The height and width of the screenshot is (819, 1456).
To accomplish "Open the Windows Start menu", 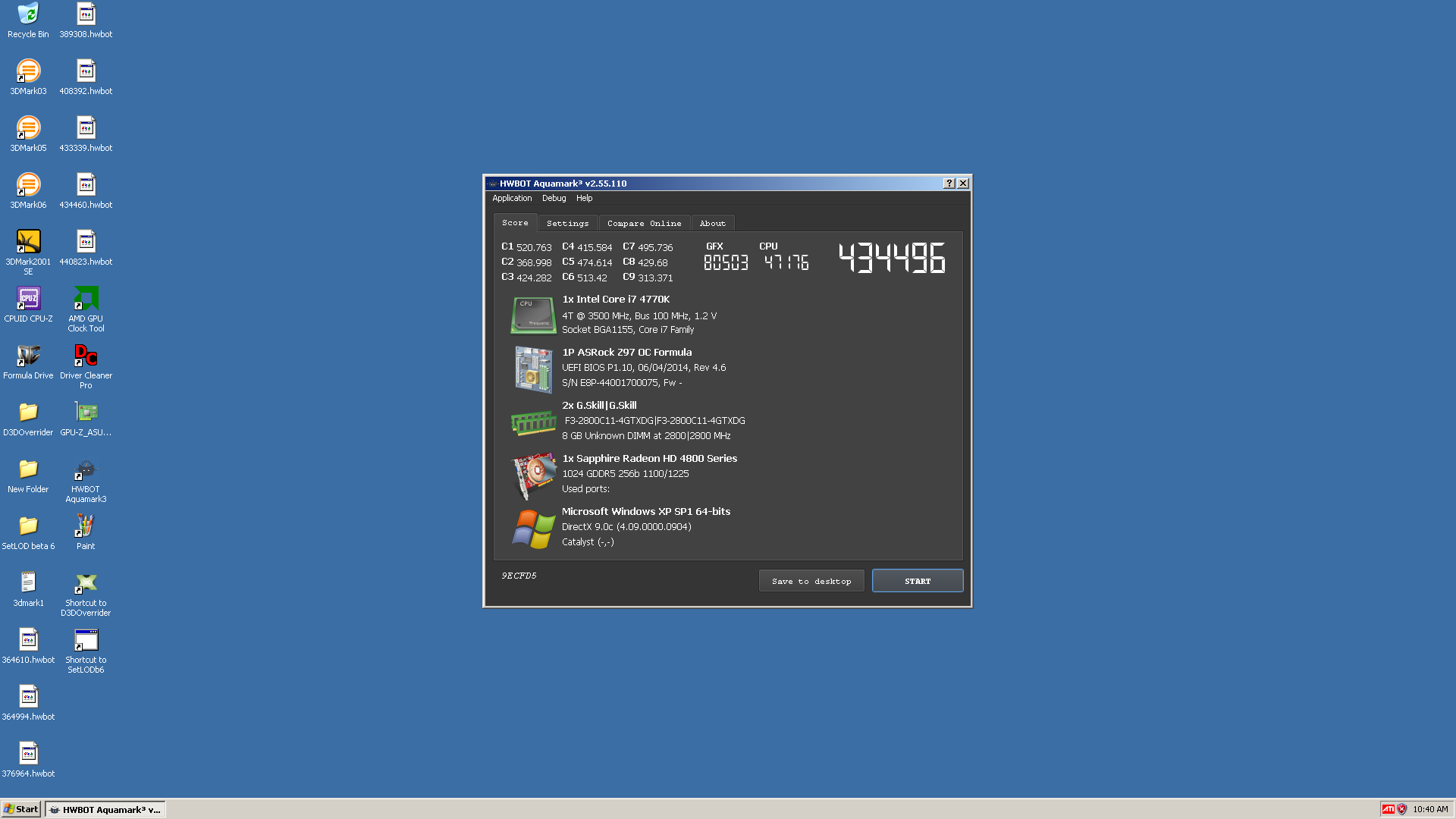I will pos(21,809).
